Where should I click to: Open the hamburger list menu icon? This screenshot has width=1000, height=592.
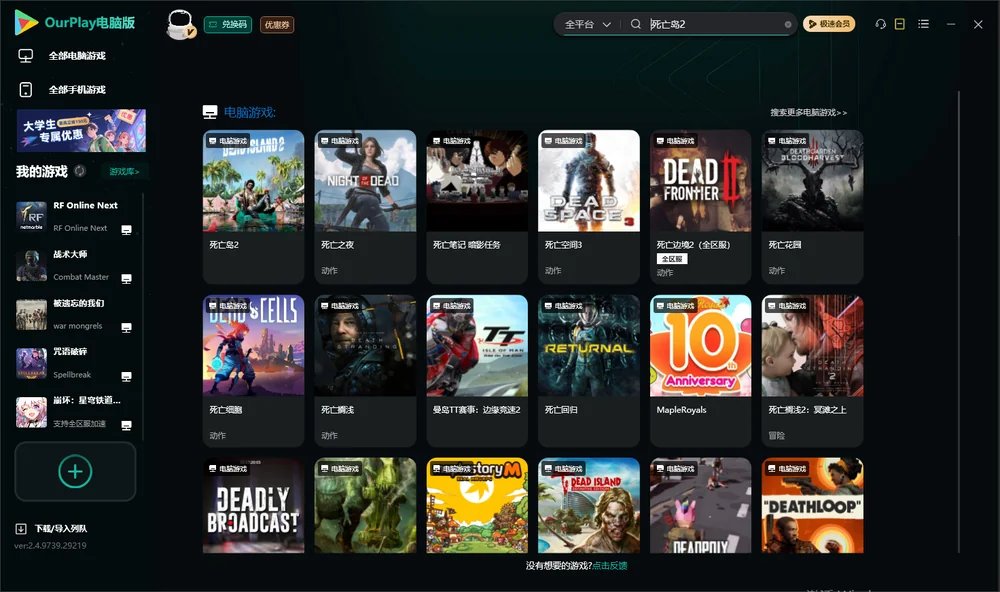point(923,24)
